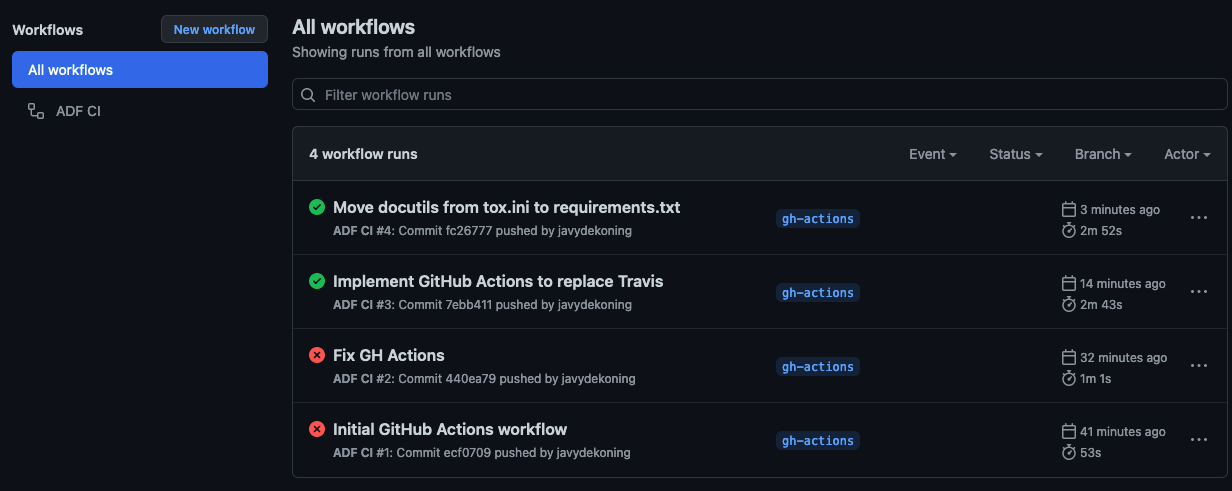
Task: Select All workflows in the sidebar
Action: [139, 70]
